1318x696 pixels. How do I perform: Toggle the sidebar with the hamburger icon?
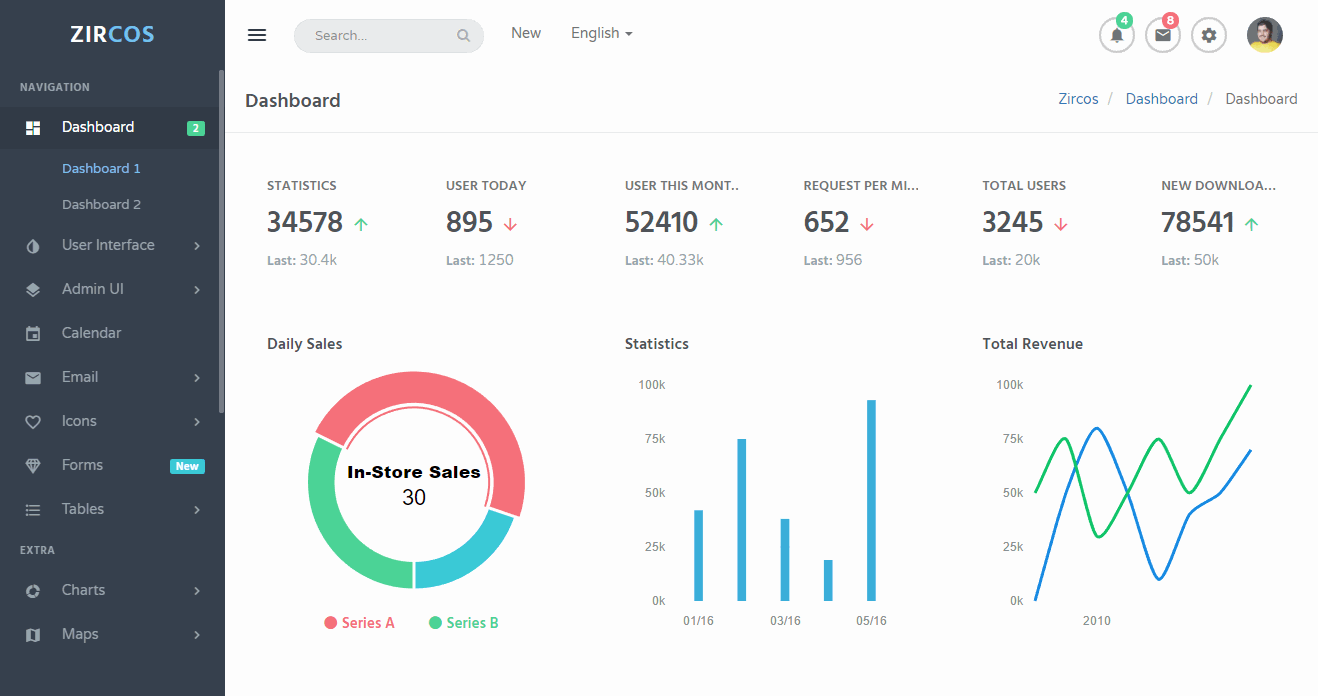tap(257, 34)
